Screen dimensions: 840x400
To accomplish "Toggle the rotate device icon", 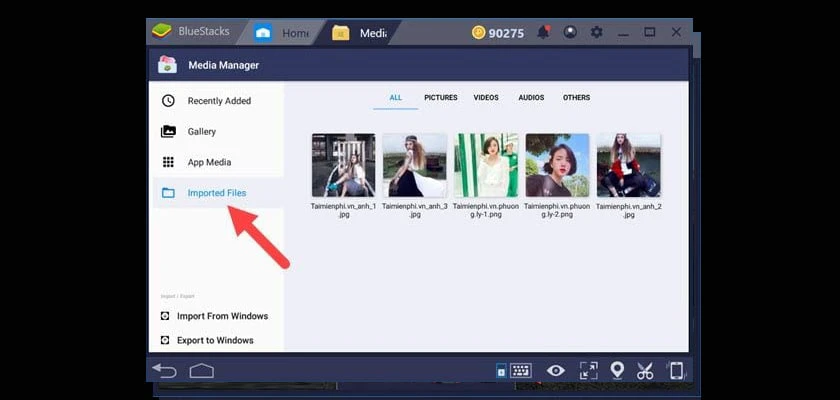I will pos(676,371).
